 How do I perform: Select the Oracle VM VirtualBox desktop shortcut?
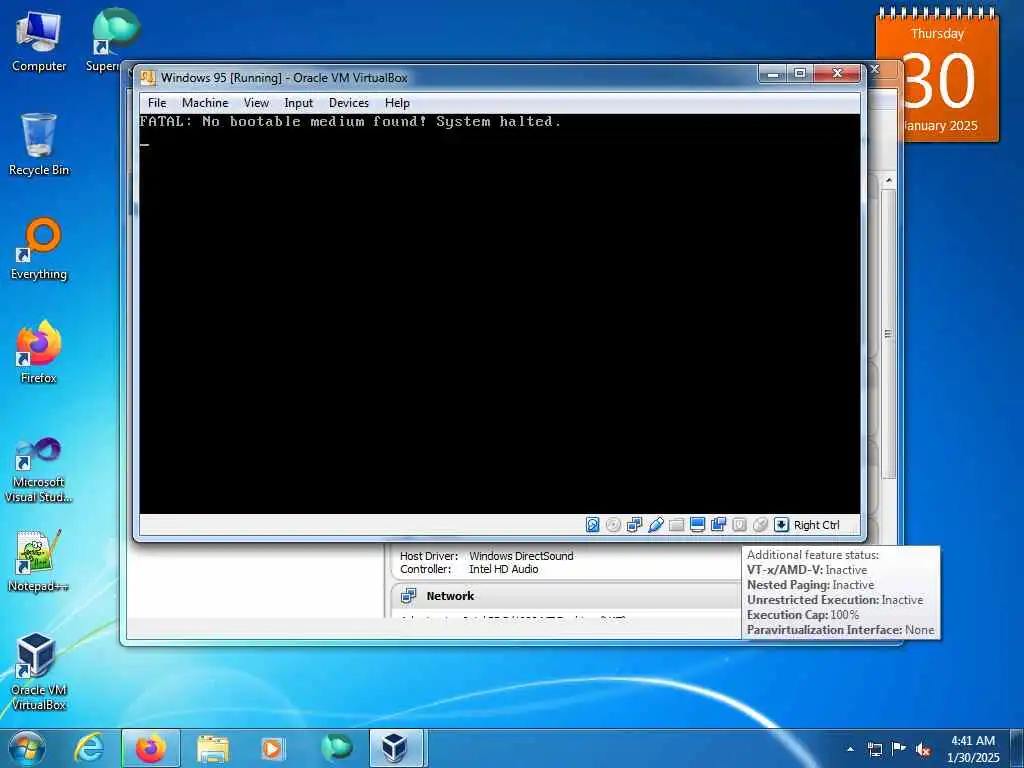(39, 671)
